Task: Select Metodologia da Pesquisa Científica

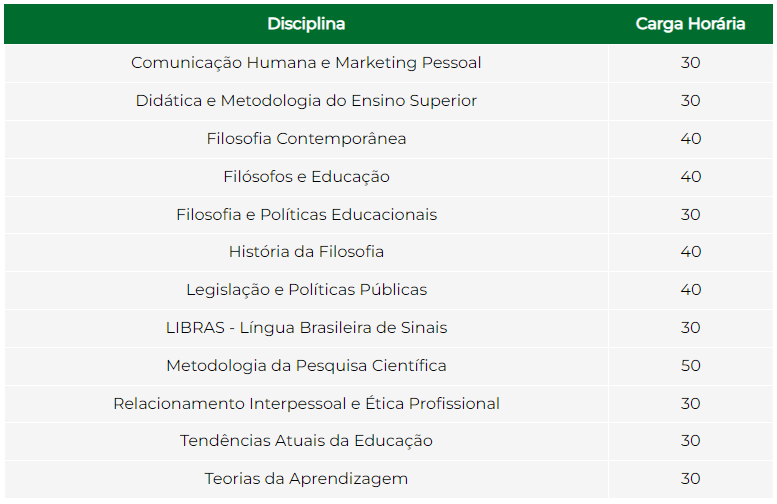Action: click(x=306, y=366)
